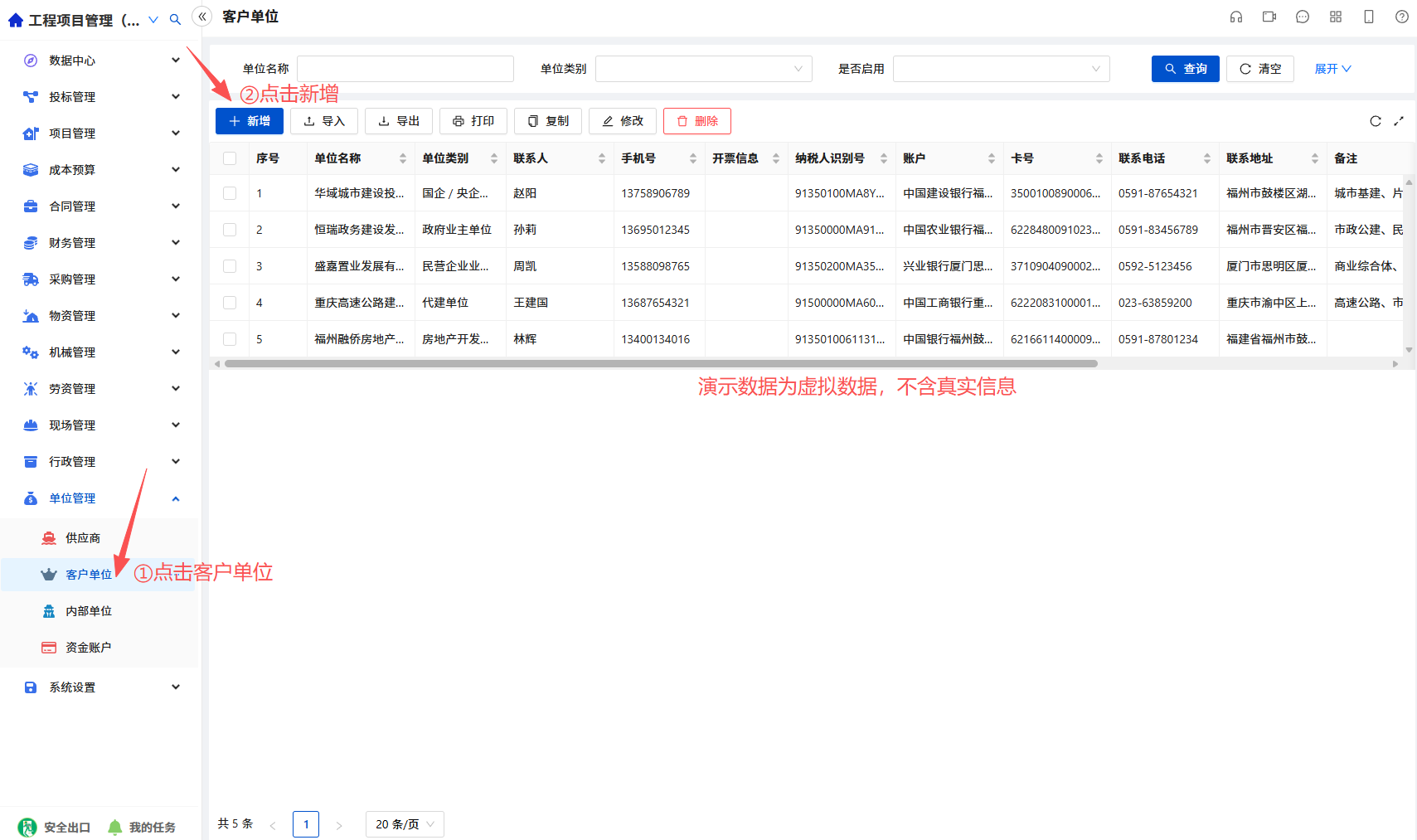The width and height of the screenshot is (1417, 840).
Task: Click the 导出 button
Action: pos(399,121)
